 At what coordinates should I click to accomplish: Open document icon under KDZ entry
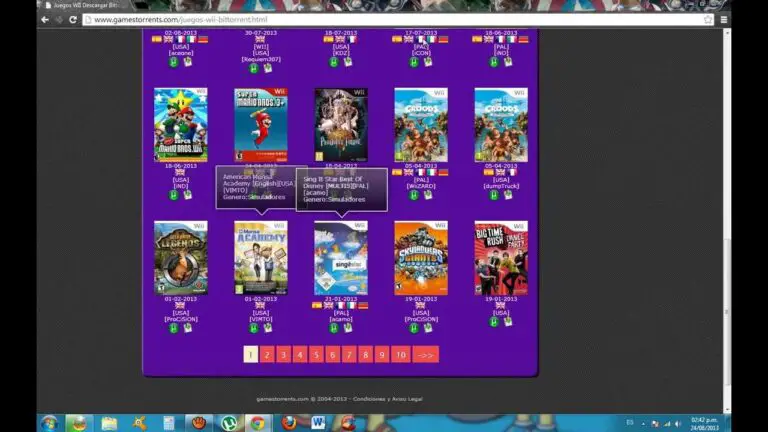348,62
